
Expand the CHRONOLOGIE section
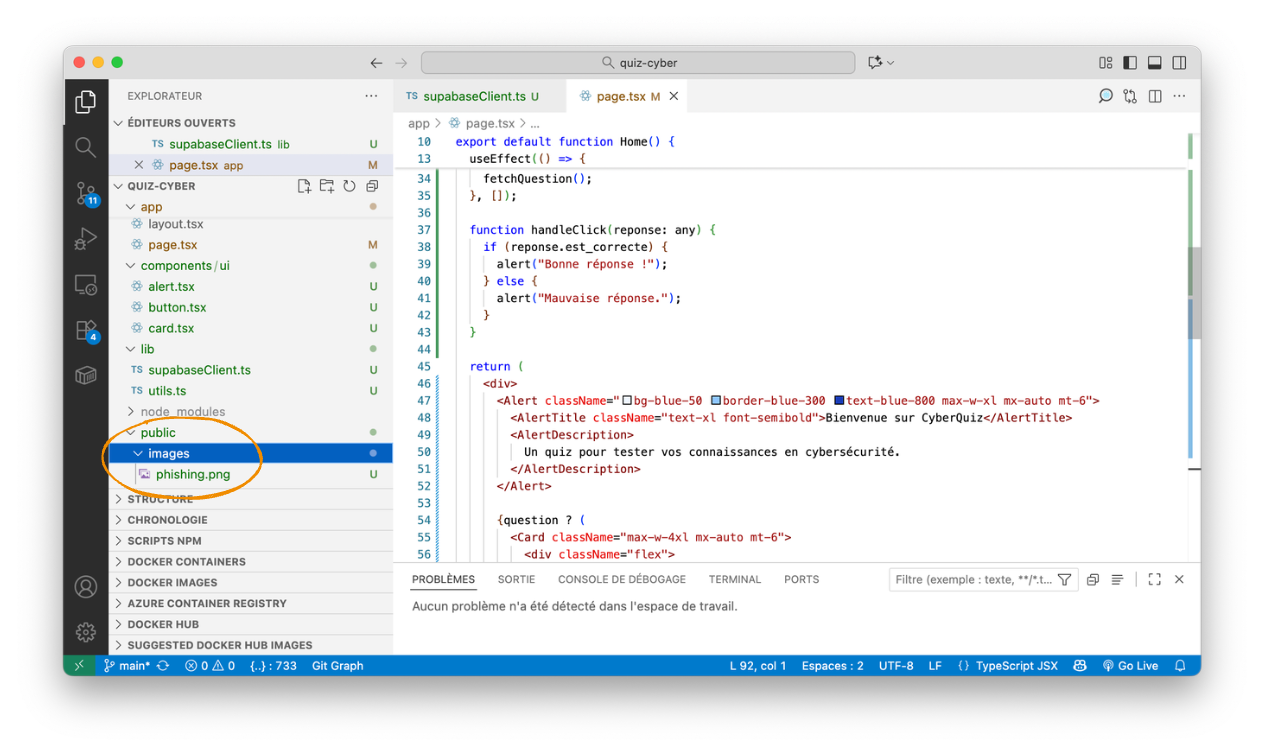[167, 520]
